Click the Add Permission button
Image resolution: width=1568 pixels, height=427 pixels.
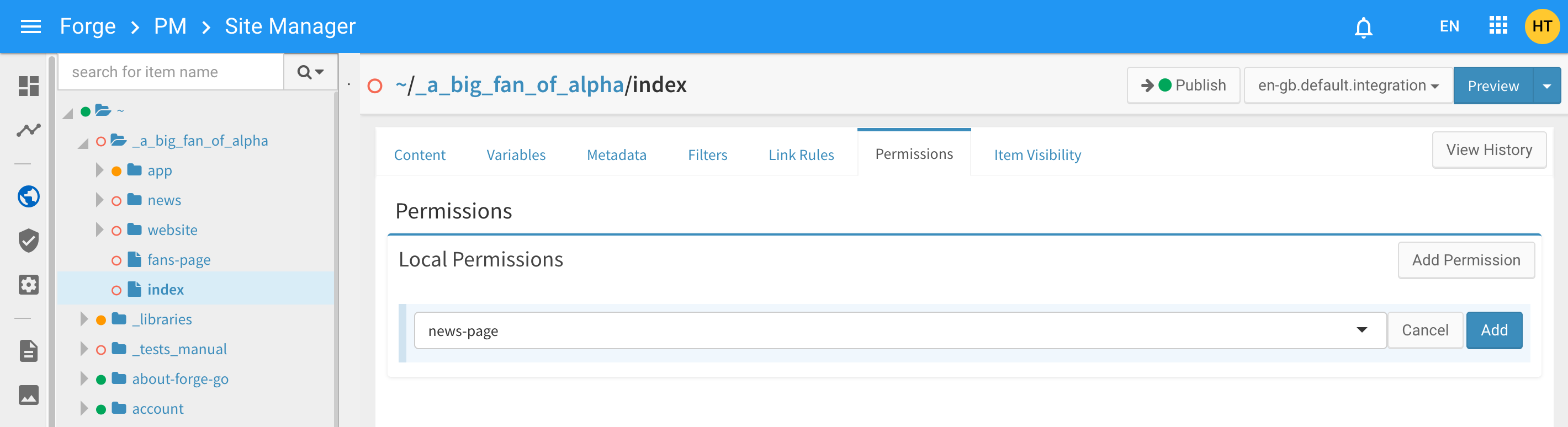click(1466, 260)
